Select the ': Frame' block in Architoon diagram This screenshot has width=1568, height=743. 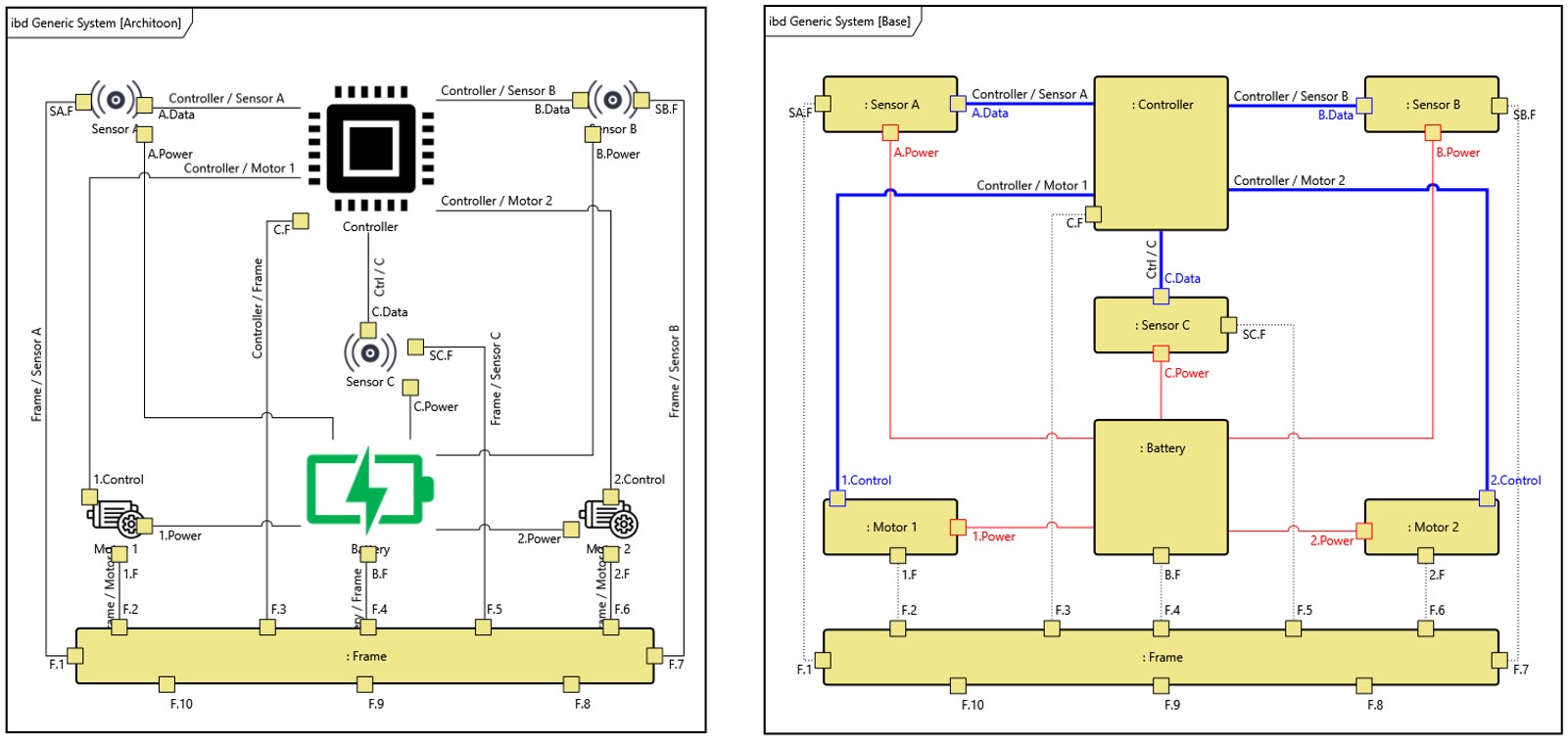click(365, 656)
